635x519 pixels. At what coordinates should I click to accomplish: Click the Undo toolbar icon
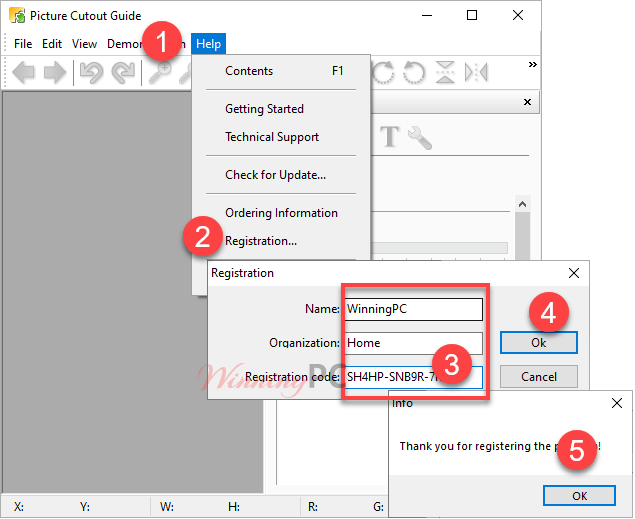[91, 73]
